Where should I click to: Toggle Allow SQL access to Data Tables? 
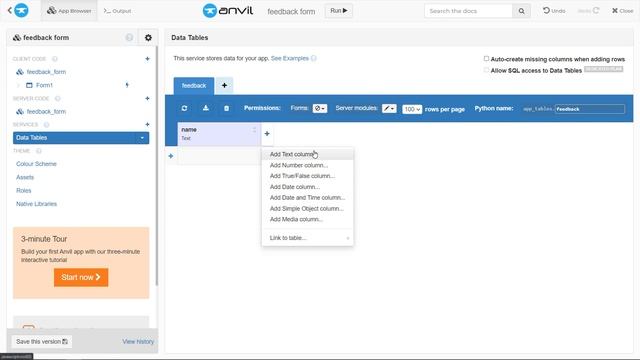click(x=486, y=70)
